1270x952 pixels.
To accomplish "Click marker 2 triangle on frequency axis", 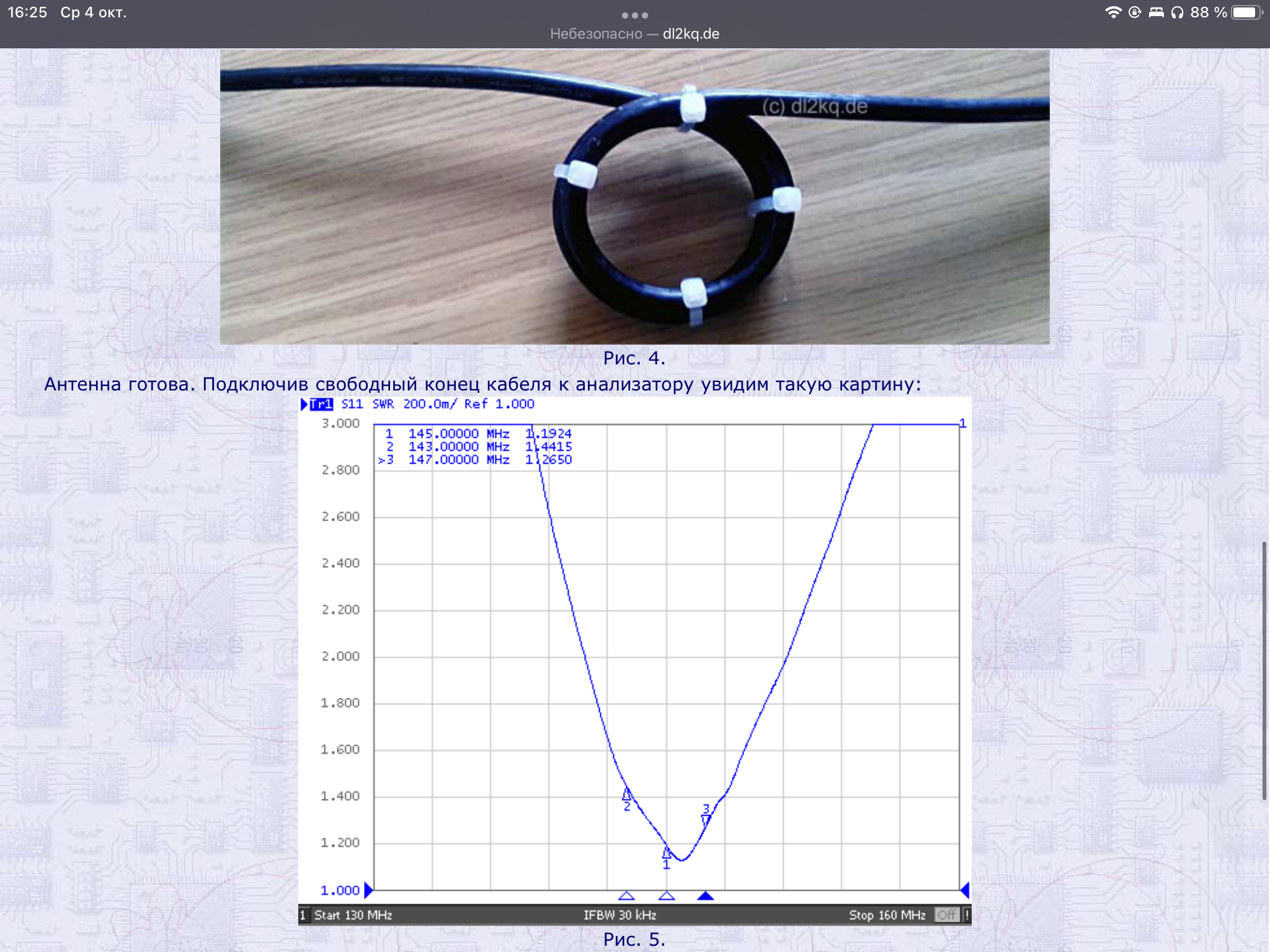I will pos(626,896).
